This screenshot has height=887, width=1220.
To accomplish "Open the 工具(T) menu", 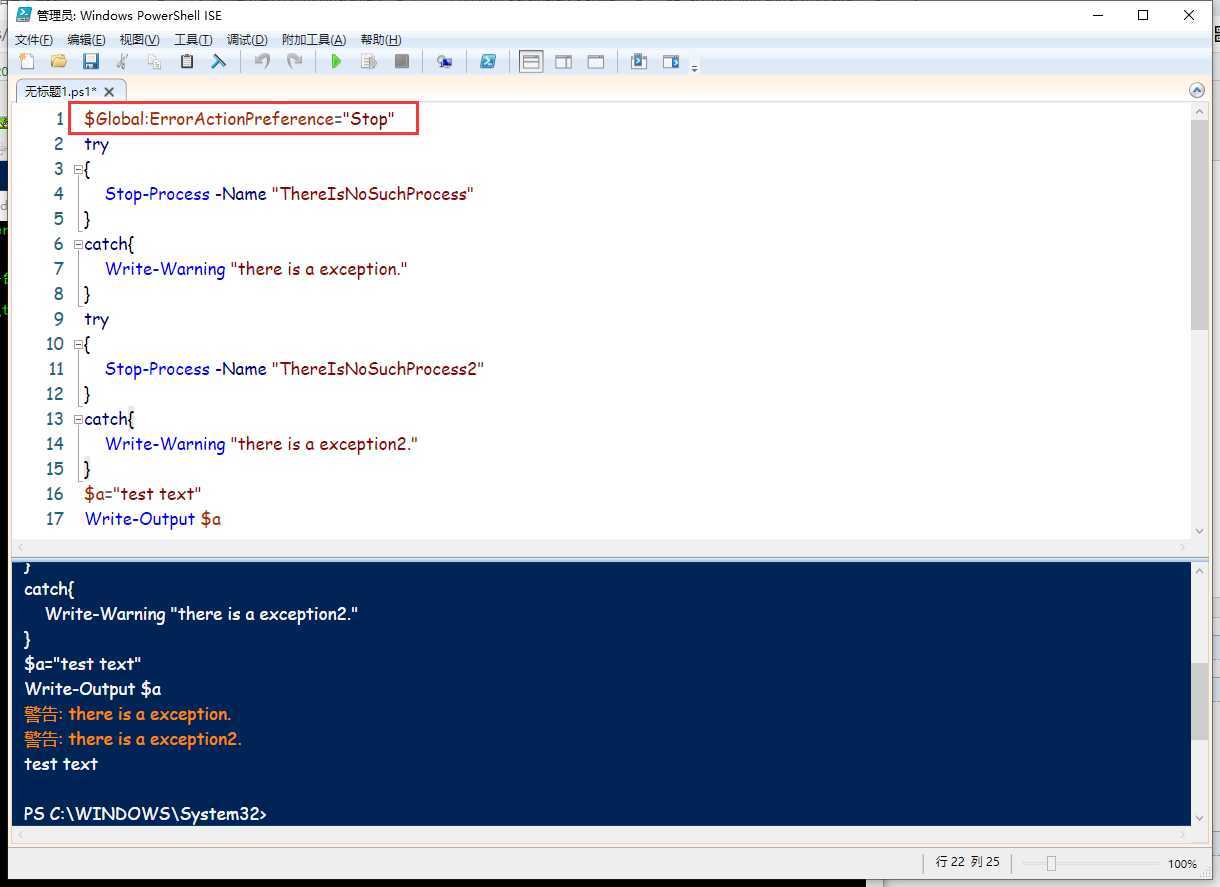I will click(193, 40).
